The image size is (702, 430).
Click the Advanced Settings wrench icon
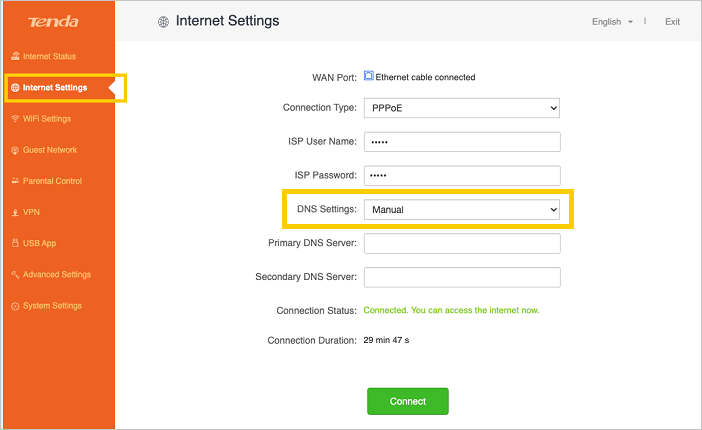tap(15, 274)
